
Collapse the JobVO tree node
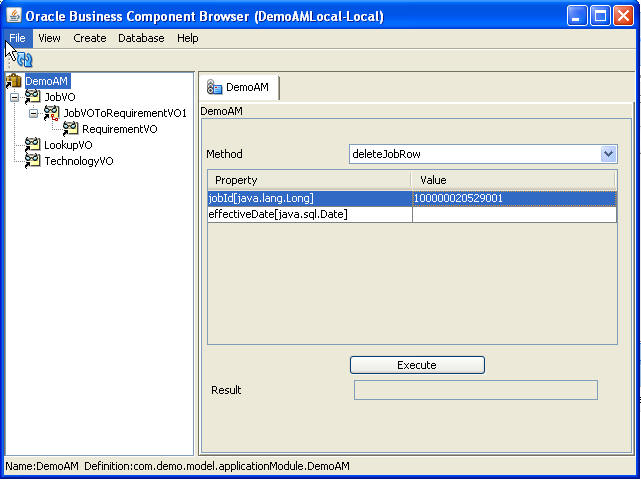click(x=14, y=98)
